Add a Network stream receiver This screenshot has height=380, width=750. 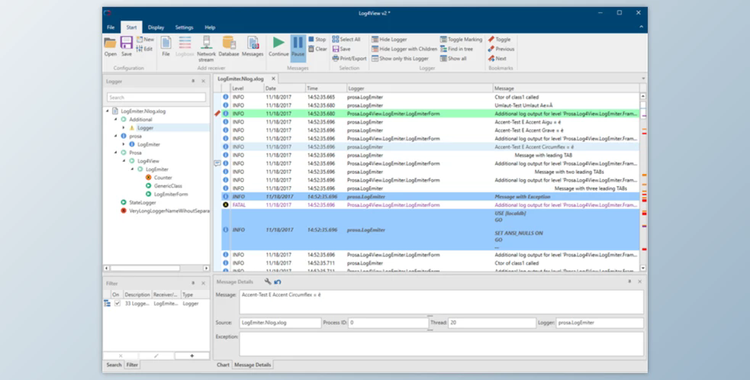206,49
